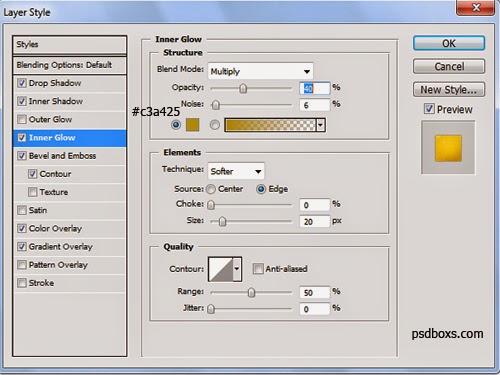Open the Contour curve editor thumbnail
The height and width of the screenshot is (375, 500).
point(220,269)
